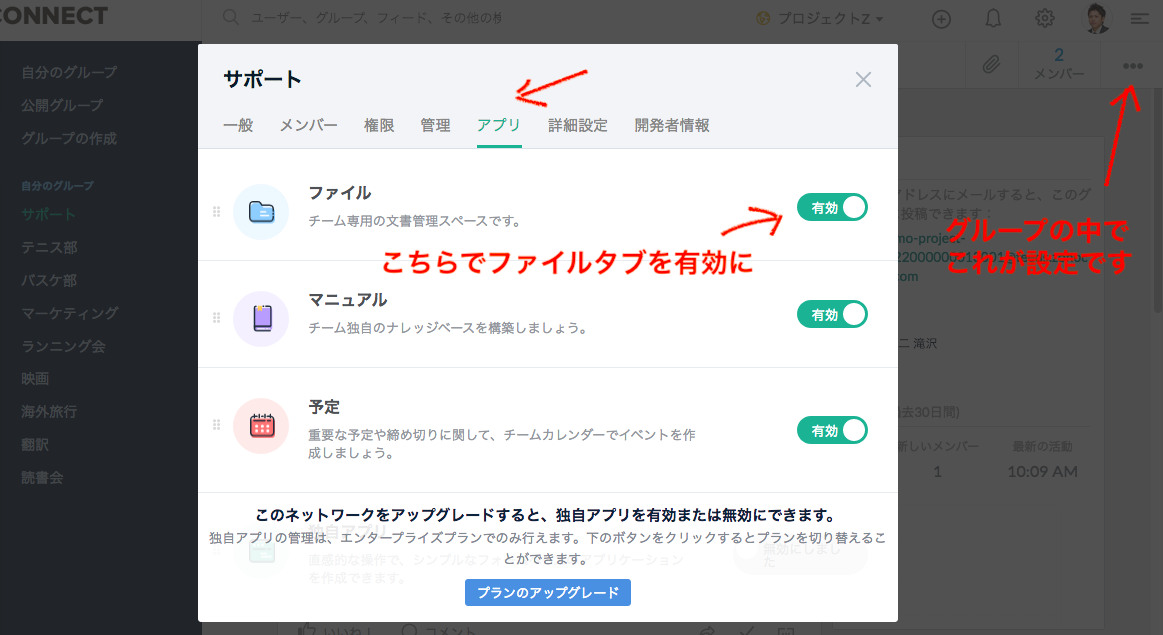Switch to the 詳細設定 tab
The image size is (1163, 635).
click(x=578, y=125)
